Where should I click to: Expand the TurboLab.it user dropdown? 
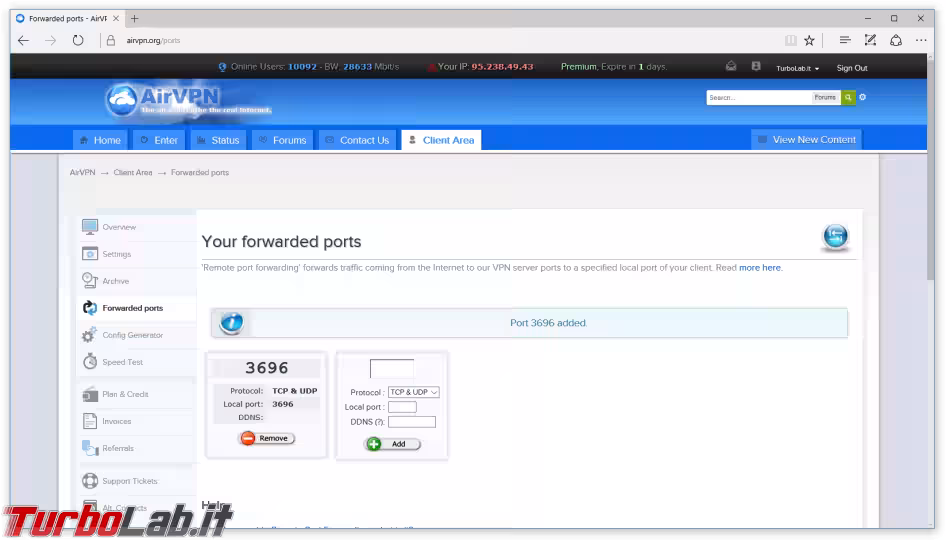click(797, 68)
